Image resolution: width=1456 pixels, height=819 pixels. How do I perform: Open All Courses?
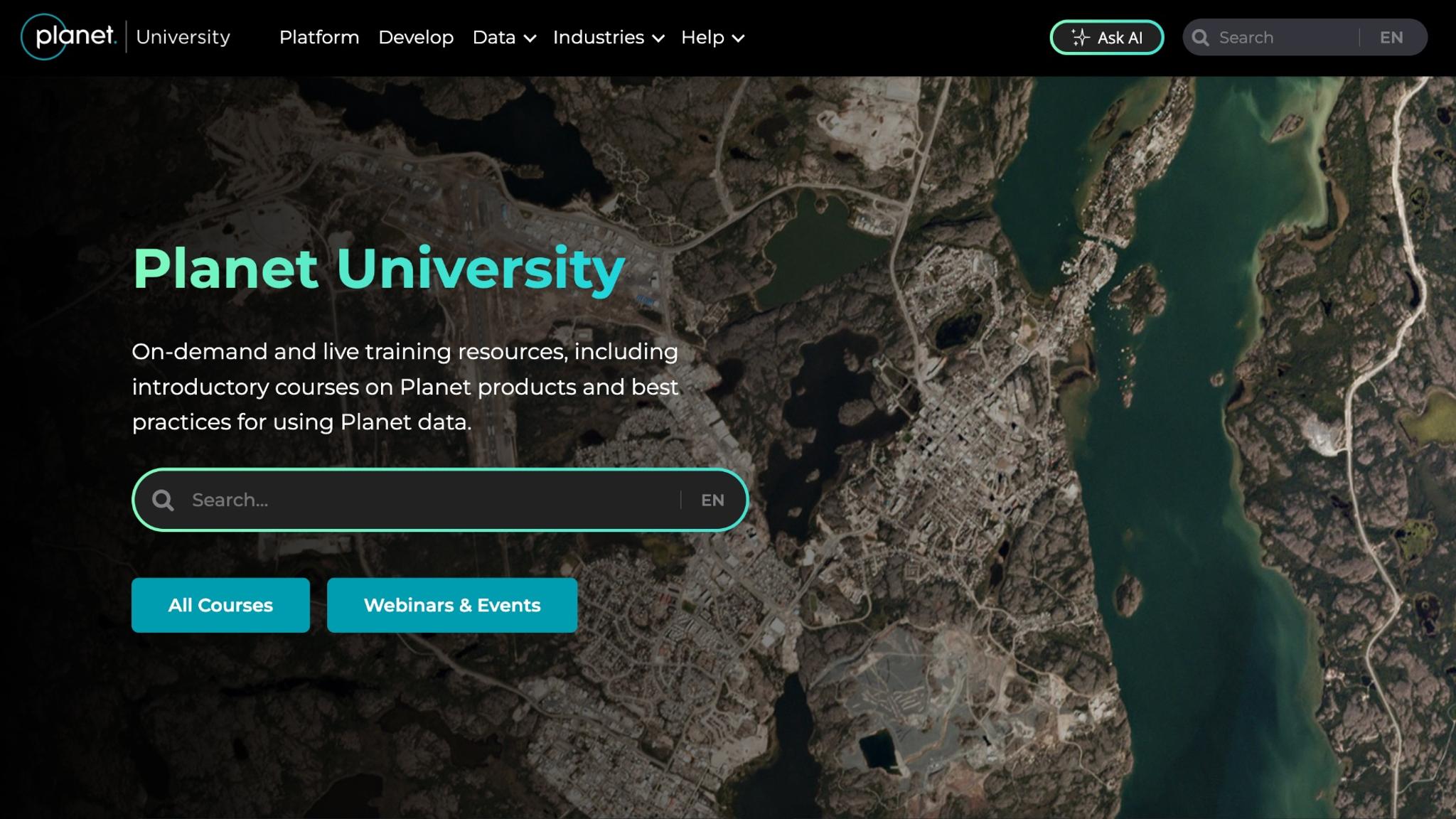click(220, 605)
